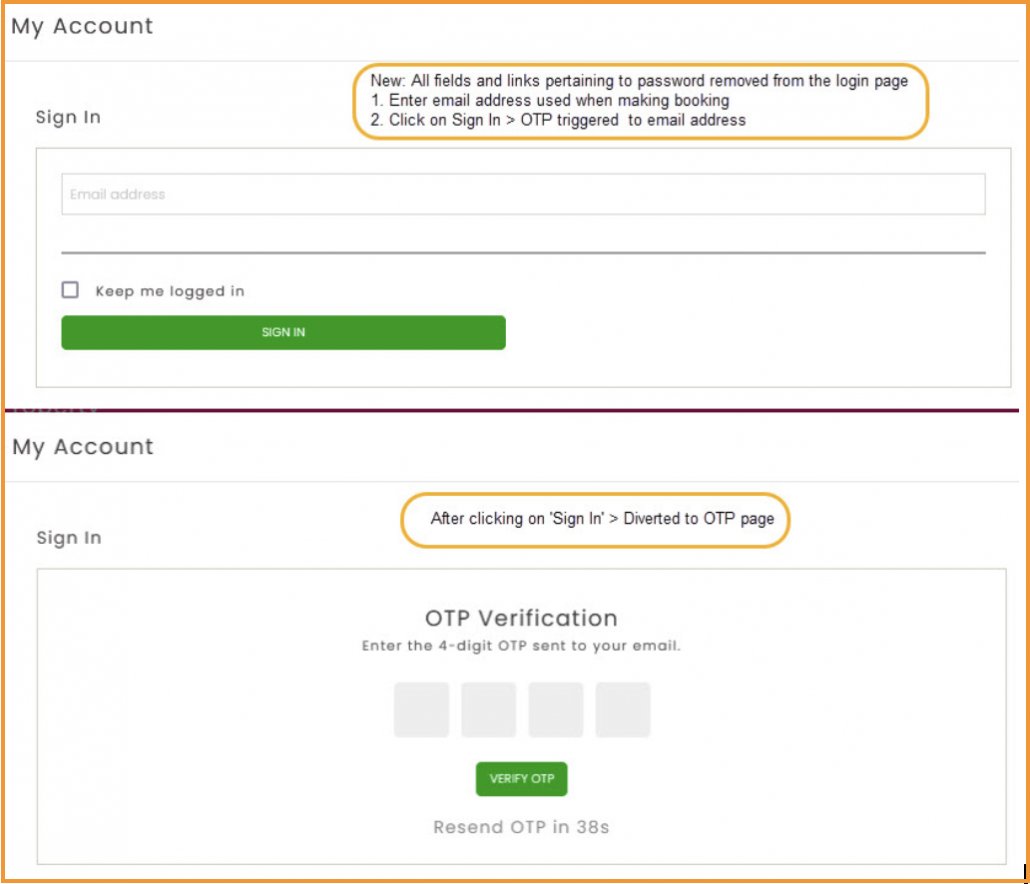1030x884 pixels.
Task: Click the My Account heading above the OTP form
Action: pyautogui.click(x=83, y=447)
